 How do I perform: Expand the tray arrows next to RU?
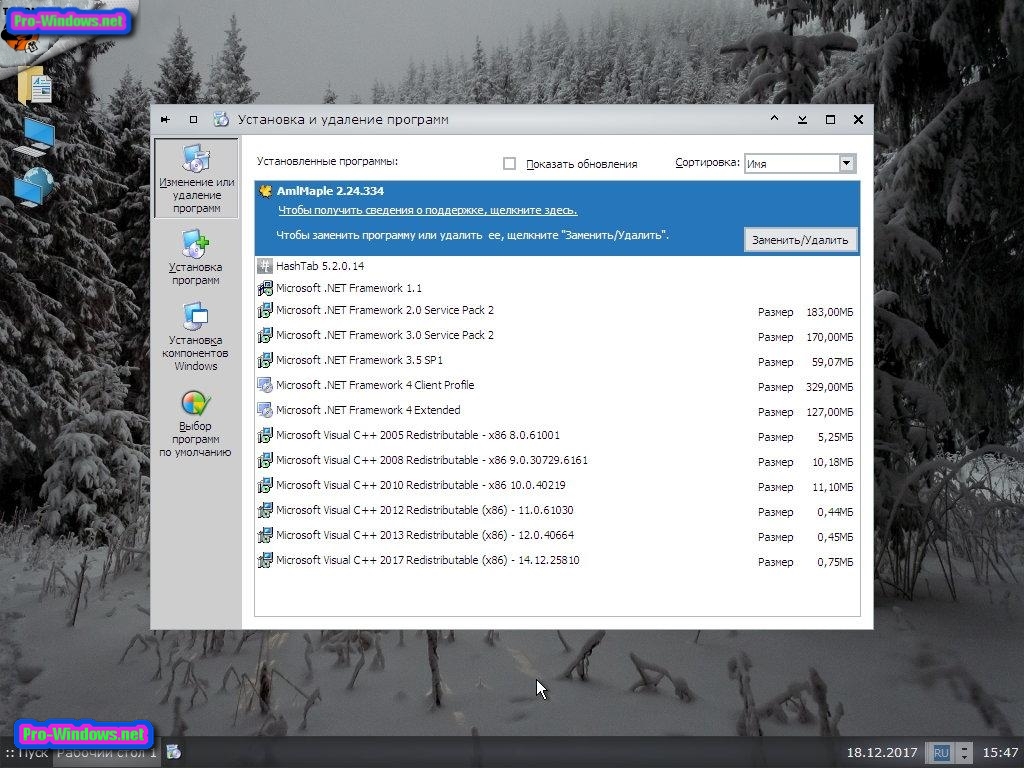point(964,753)
